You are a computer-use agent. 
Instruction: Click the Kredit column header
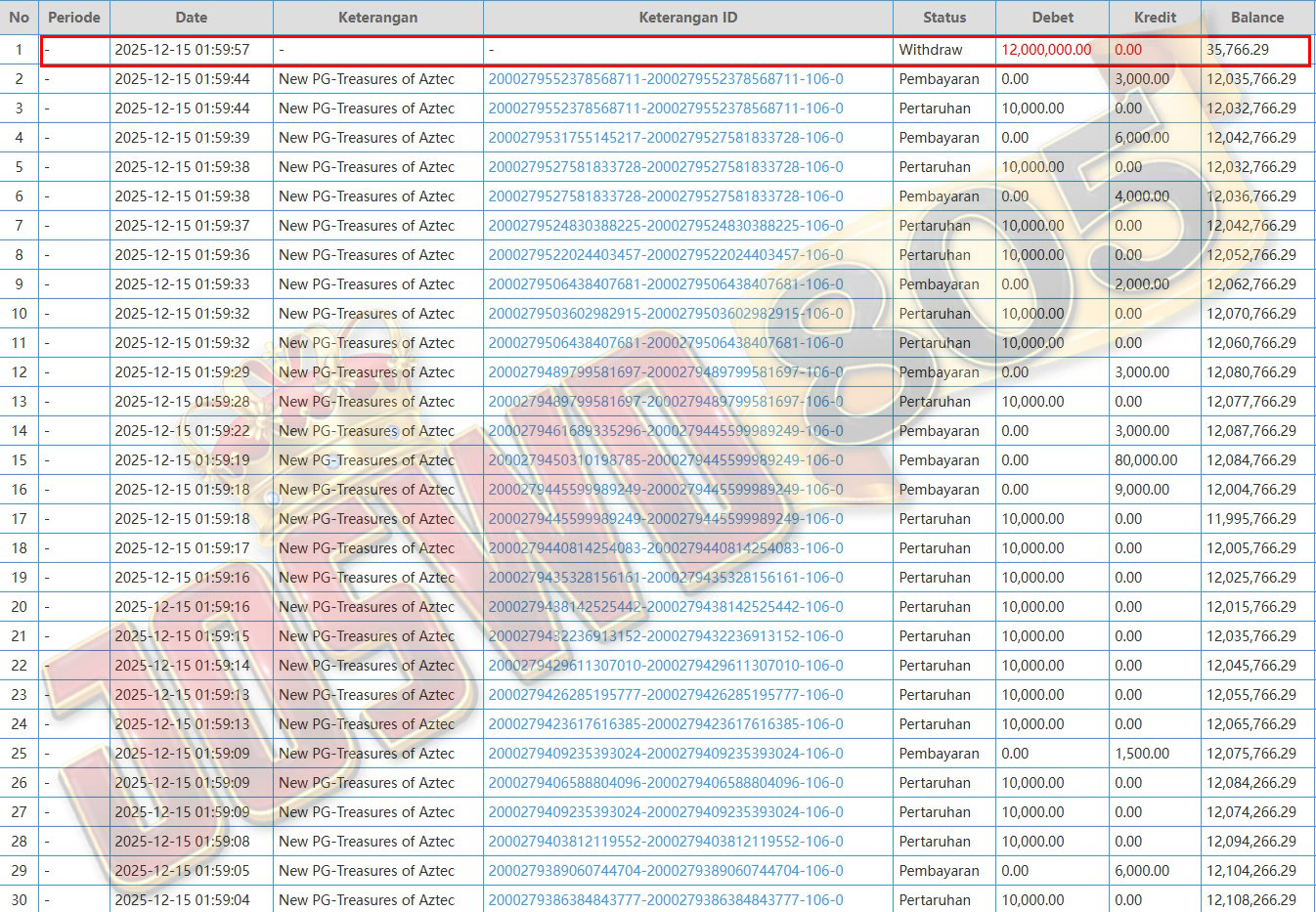click(1155, 18)
